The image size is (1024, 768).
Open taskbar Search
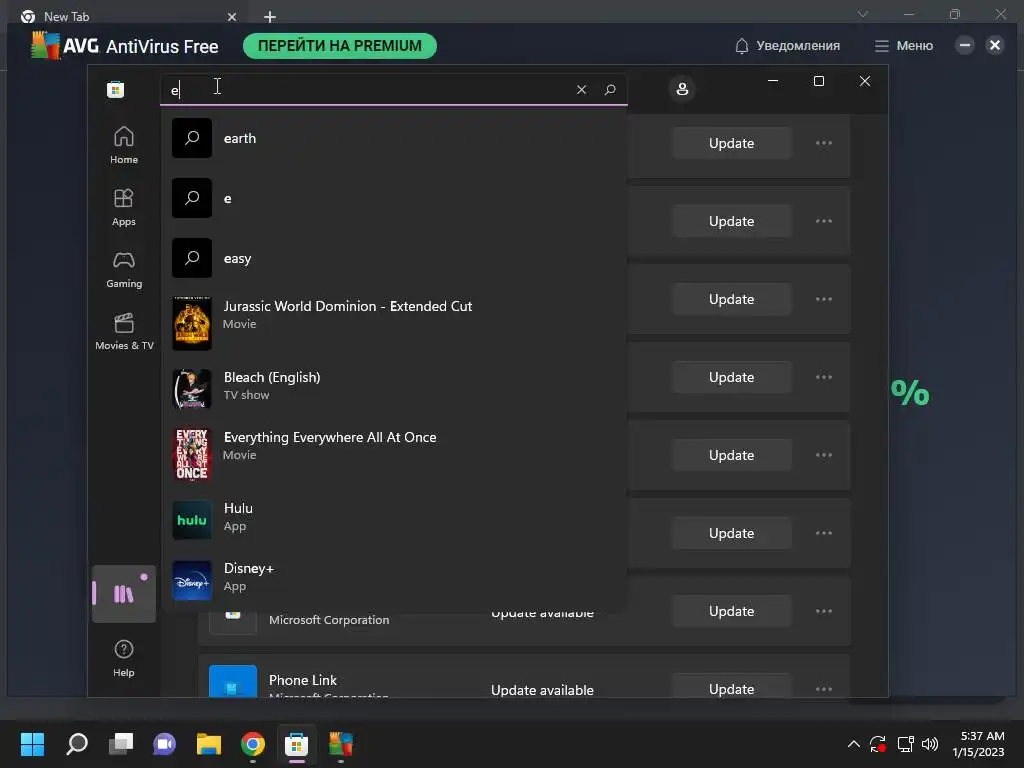pyautogui.click(x=77, y=744)
